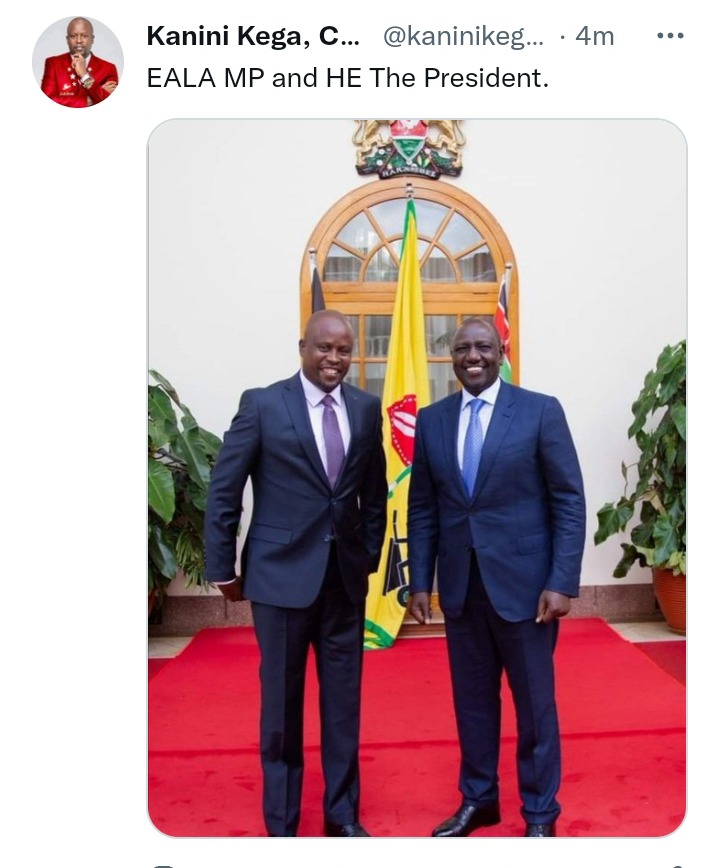The height and width of the screenshot is (868, 720).
Task: Open the @kaninikeg... handle link
Action: 463,37
